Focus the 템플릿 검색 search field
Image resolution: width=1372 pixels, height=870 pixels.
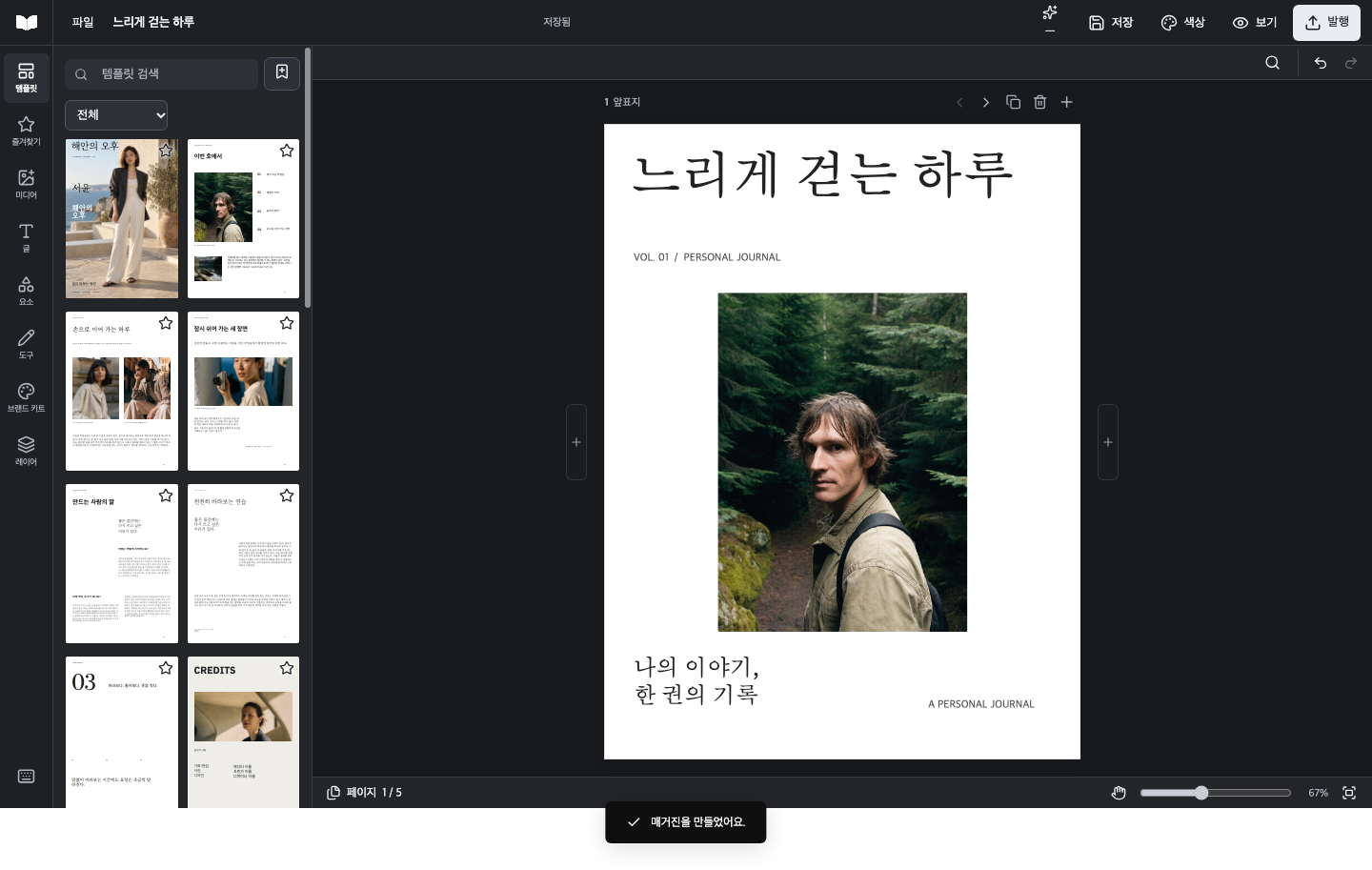click(162, 74)
